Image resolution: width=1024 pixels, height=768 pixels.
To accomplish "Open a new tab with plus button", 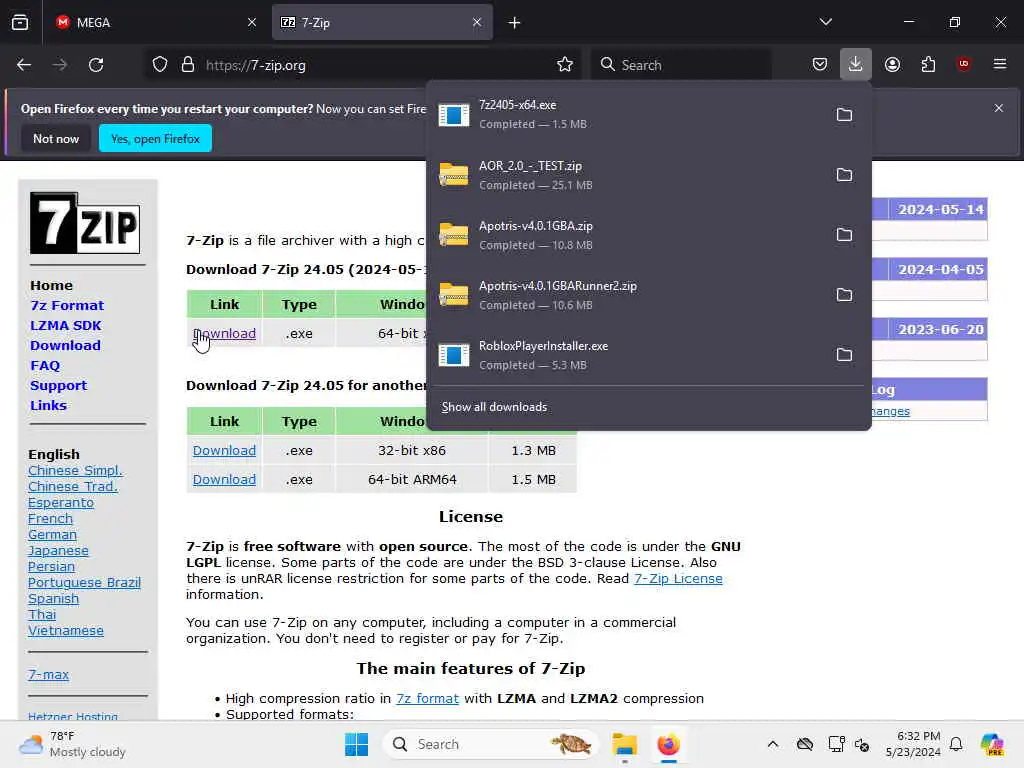I will [x=515, y=23].
